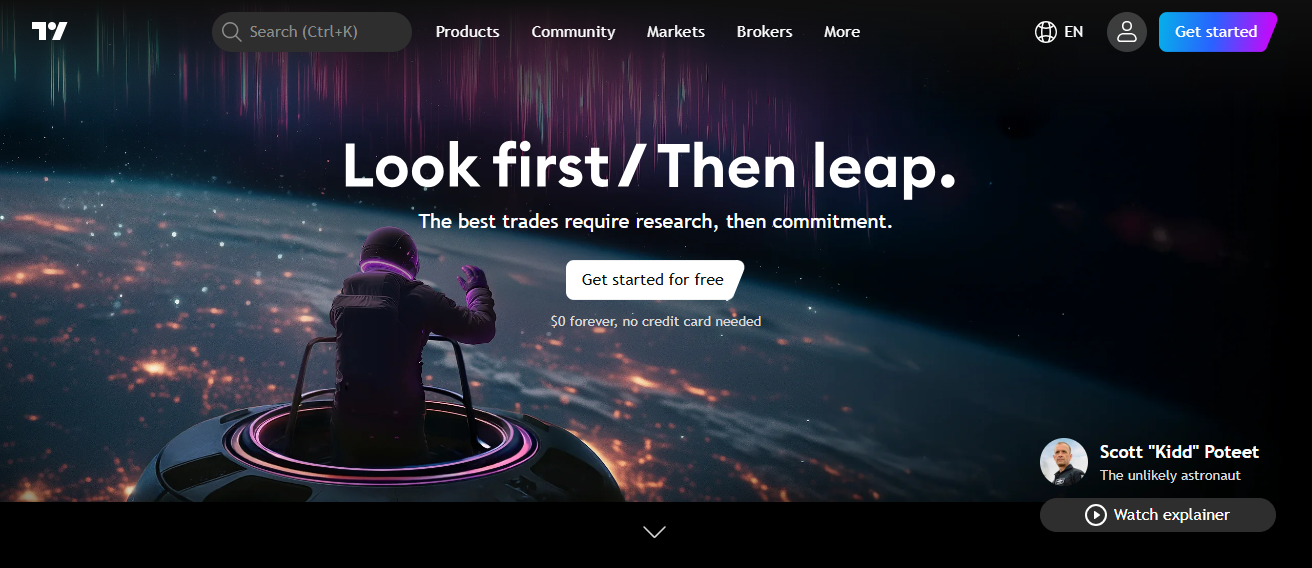
Task: Open the user profile icon menu
Action: (1127, 32)
